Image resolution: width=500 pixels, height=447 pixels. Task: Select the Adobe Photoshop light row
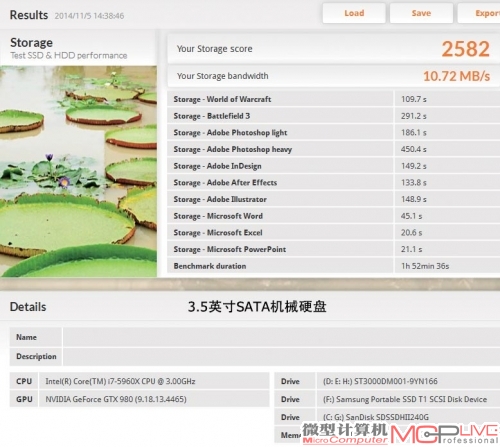[333, 132]
